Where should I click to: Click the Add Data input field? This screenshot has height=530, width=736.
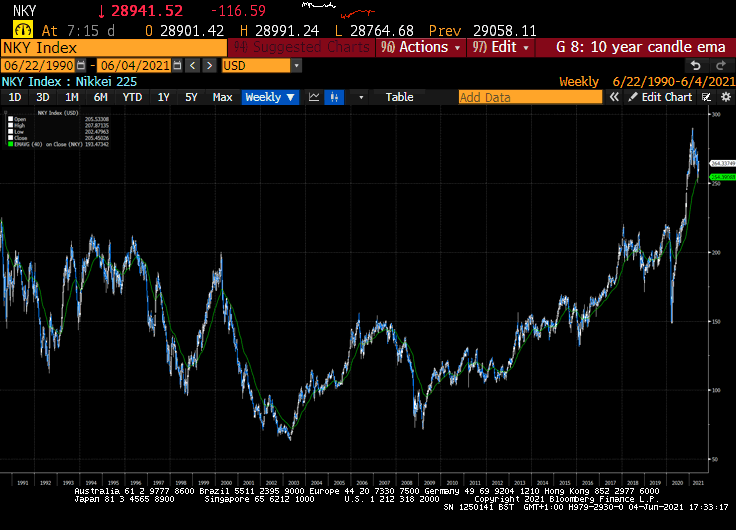coord(530,97)
